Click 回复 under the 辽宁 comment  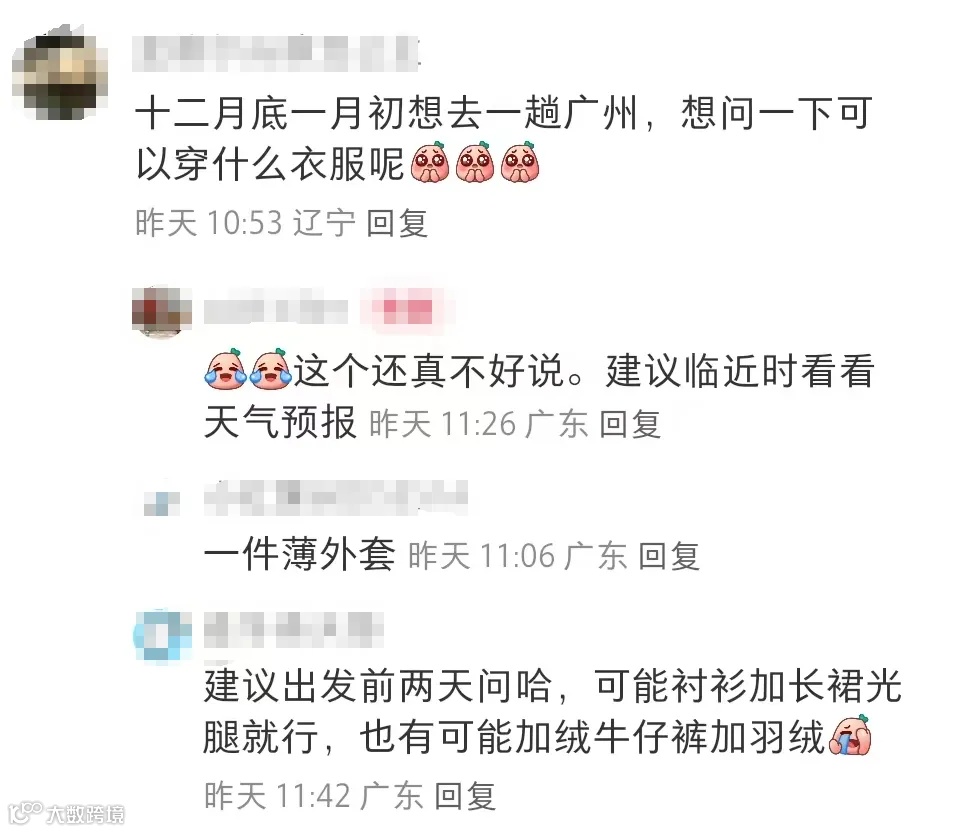[397, 223]
